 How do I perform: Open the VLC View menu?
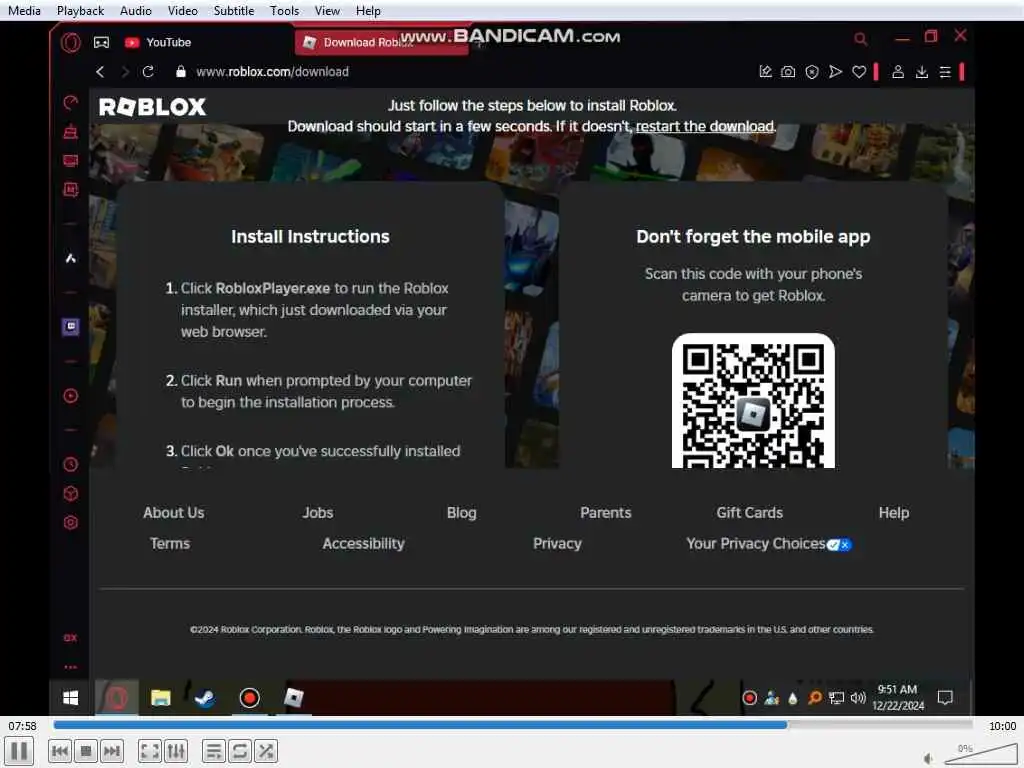(x=327, y=10)
